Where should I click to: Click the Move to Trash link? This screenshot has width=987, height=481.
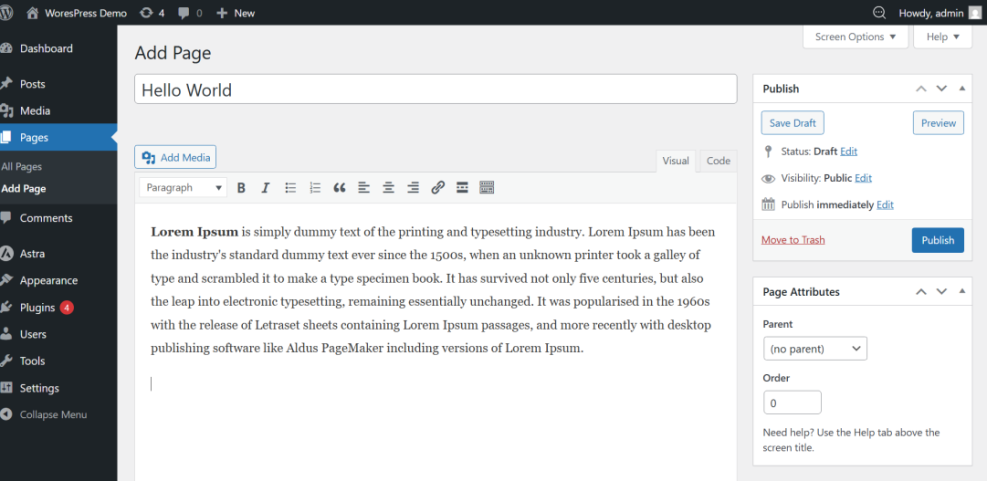click(793, 240)
